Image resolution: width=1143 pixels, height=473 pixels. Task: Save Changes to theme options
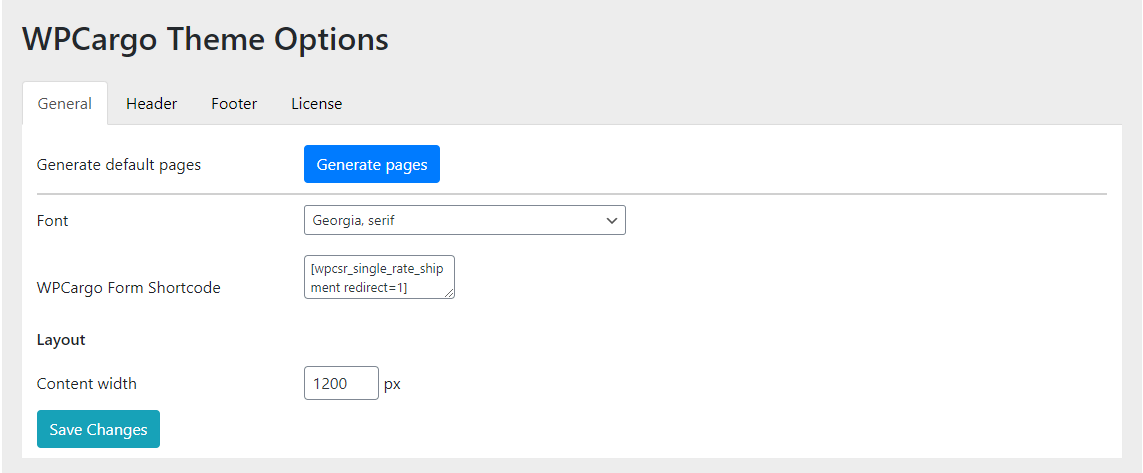(x=98, y=429)
